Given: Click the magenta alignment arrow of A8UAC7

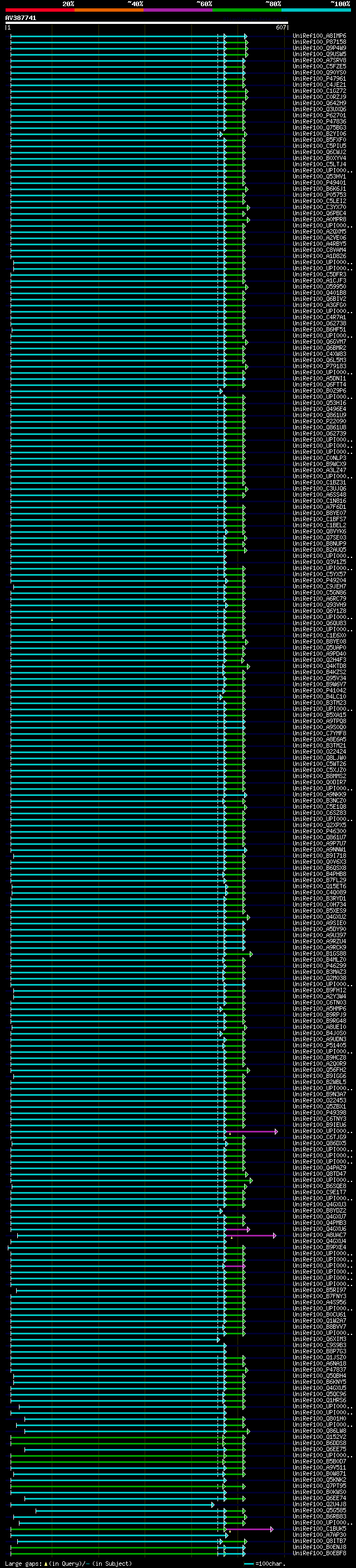Looking at the screenshot, I should pos(251,1235).
